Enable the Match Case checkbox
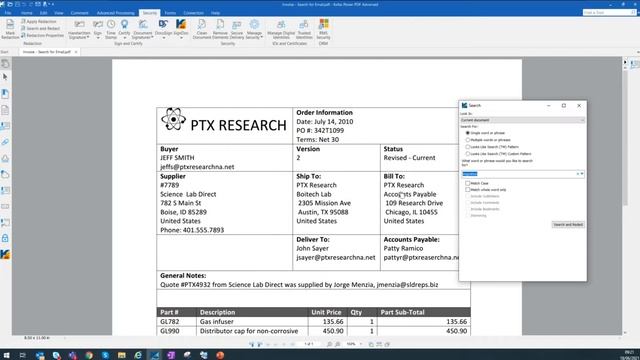 tap(468, 183)
